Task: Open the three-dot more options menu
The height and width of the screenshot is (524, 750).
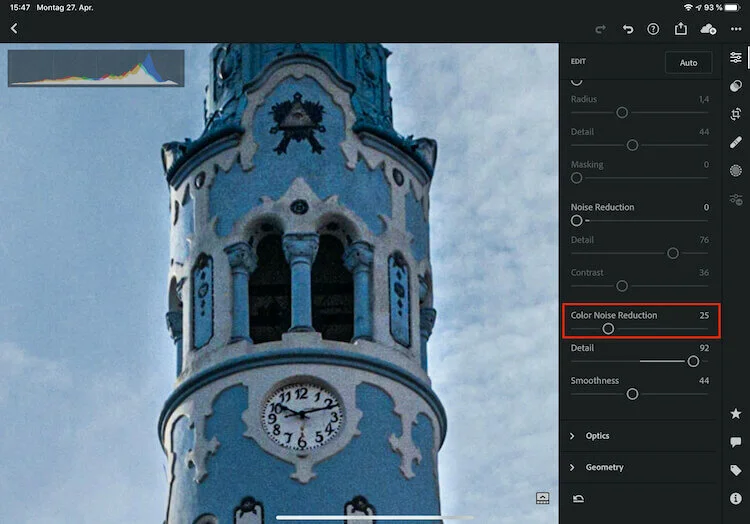Action: 736,29
